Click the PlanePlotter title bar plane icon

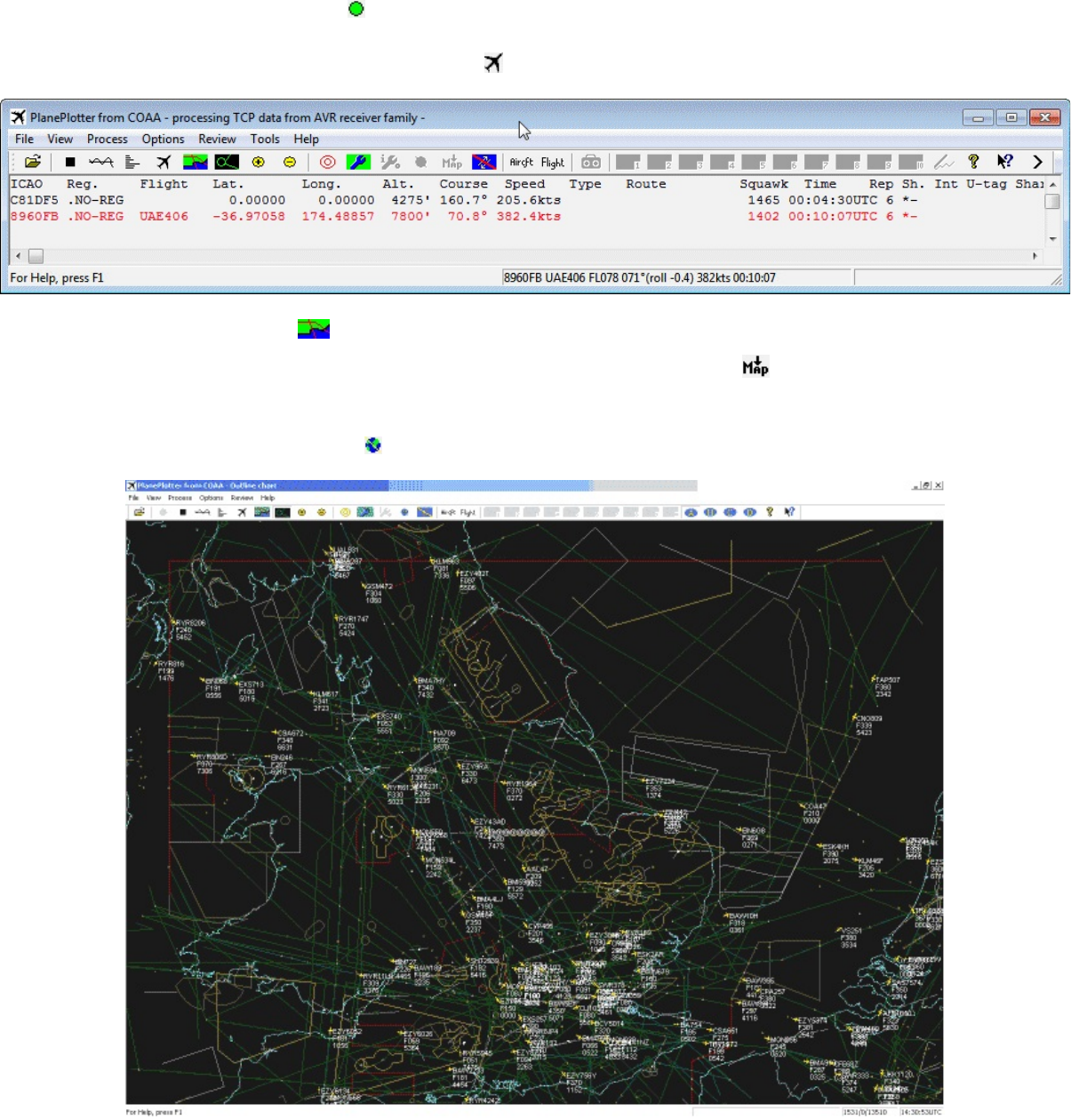[x=18, y=116]
